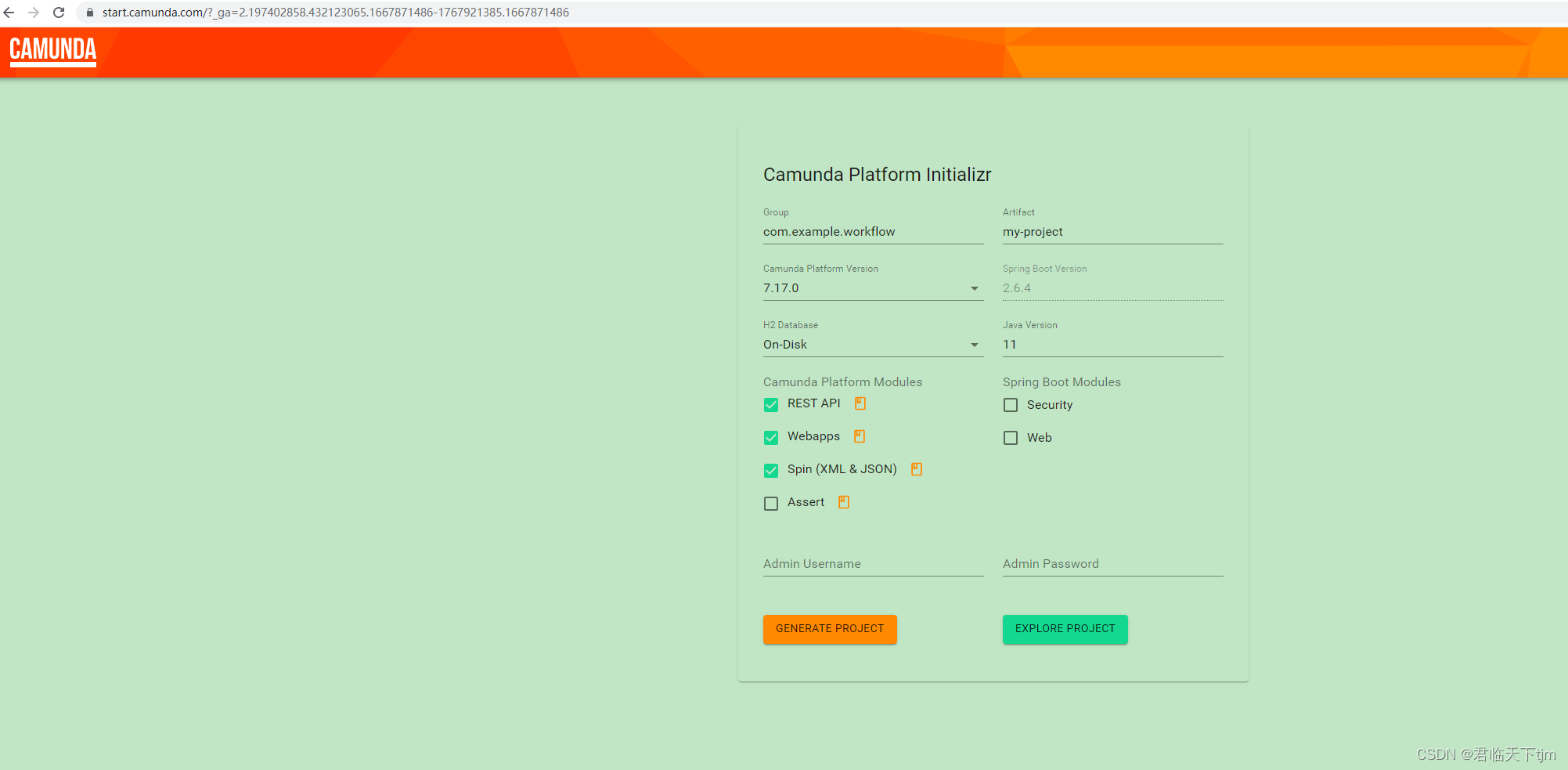This screenshot has width=1568, height=770.
Task: Click the Assert module docs icon
Action: point(843,502)
